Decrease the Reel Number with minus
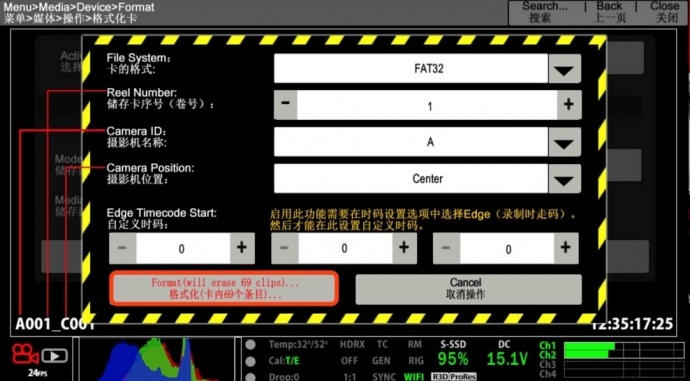This screenshot has height=381, width=690. (286, 105)
